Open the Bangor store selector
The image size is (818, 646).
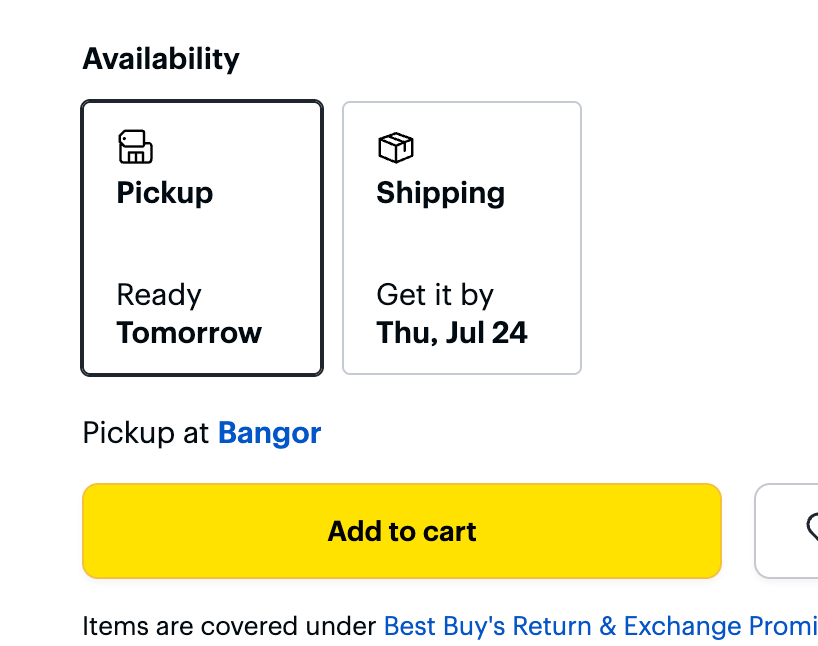pos(269,432)
